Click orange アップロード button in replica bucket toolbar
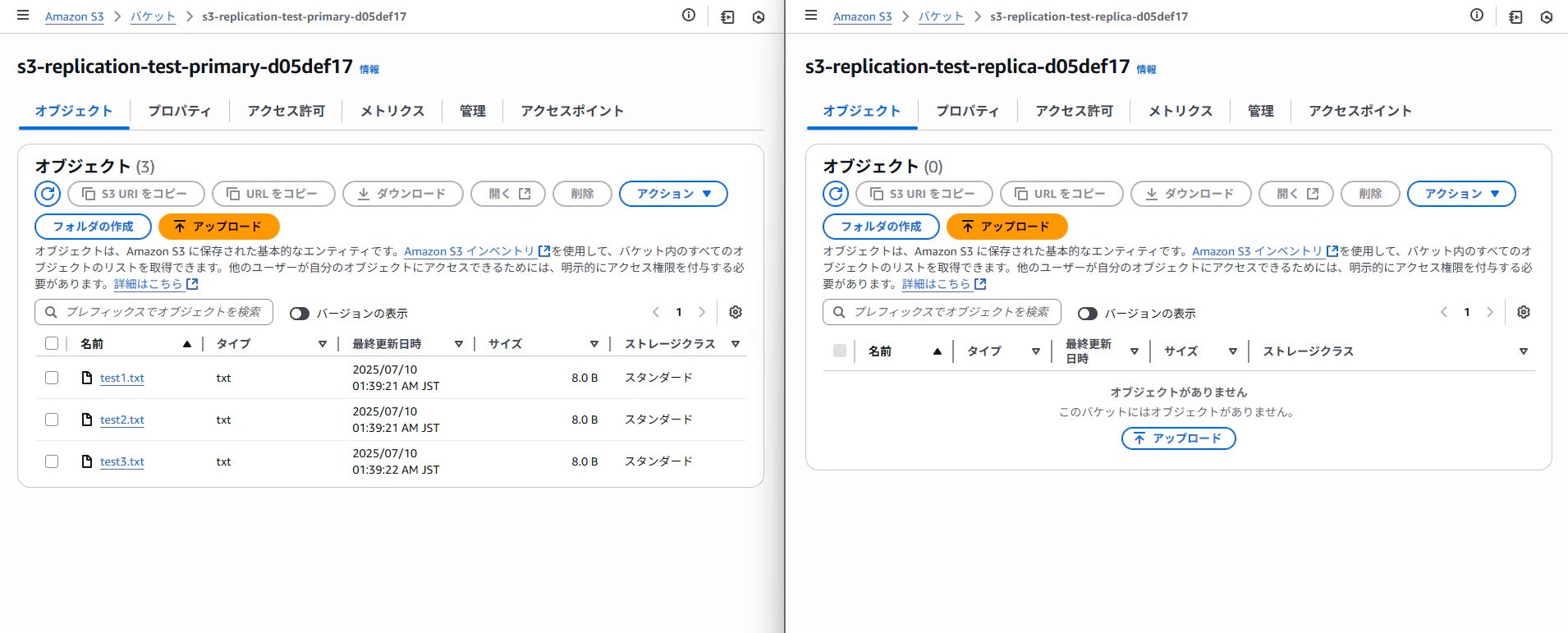 pos(1006,227)
